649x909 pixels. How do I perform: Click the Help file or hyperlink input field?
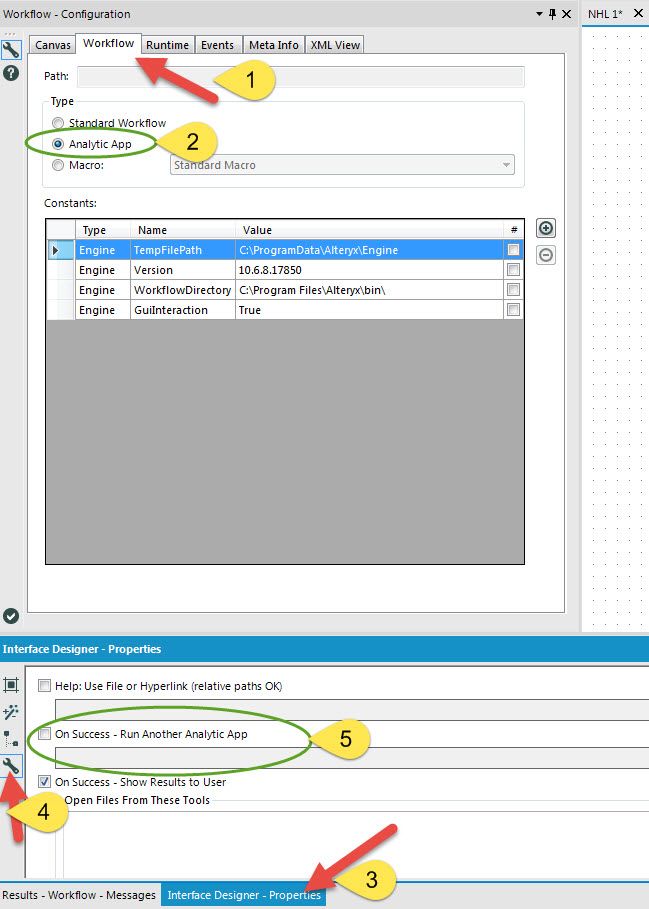click(352, 710)
